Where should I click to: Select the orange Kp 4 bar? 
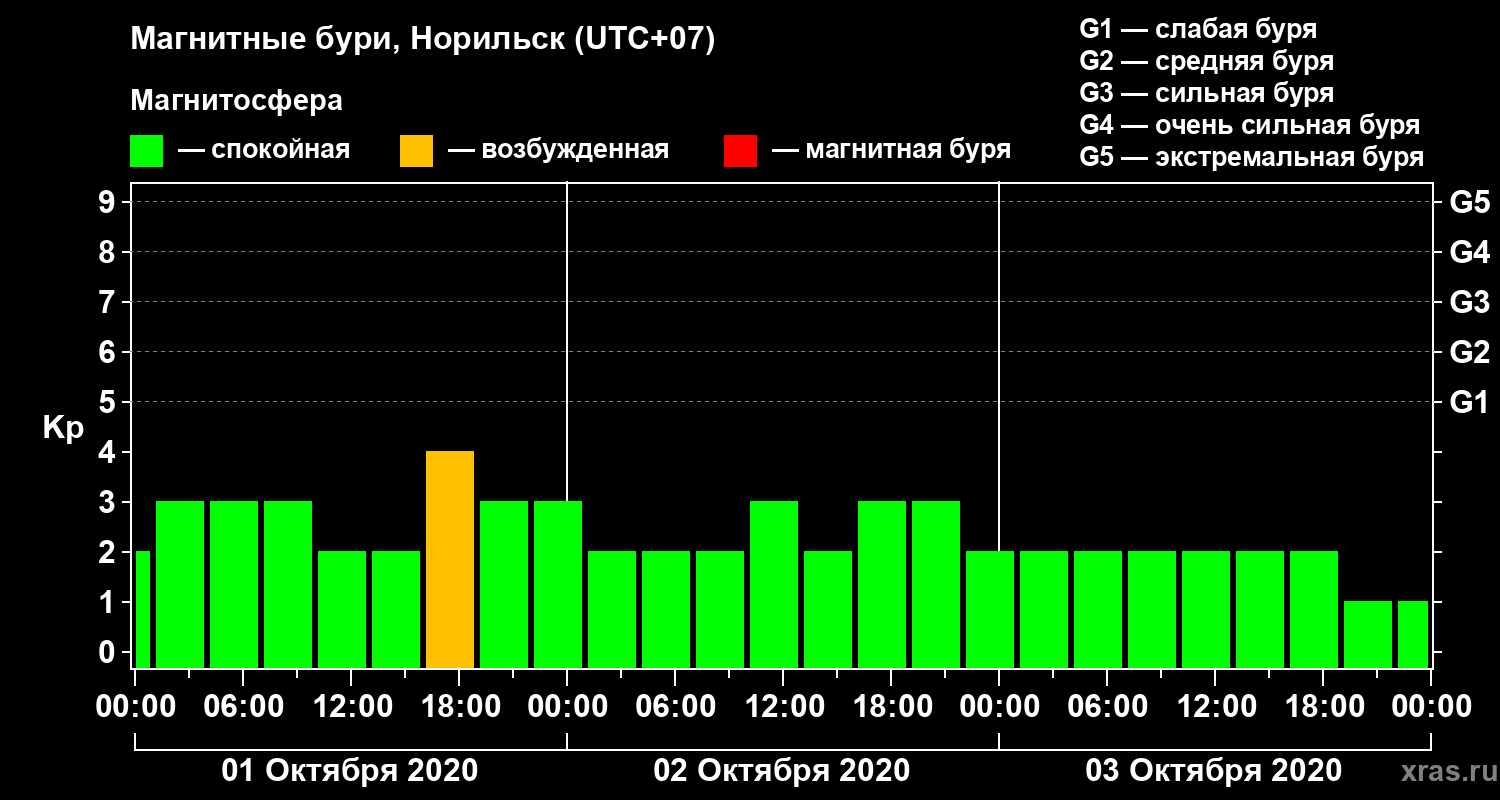coord(450,559)
